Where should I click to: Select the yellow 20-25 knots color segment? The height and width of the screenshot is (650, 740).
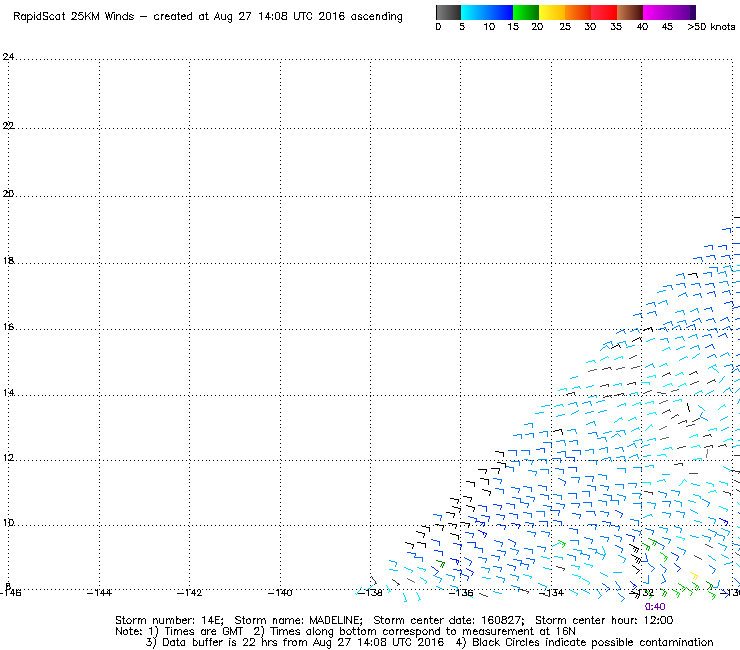(552, 12)
